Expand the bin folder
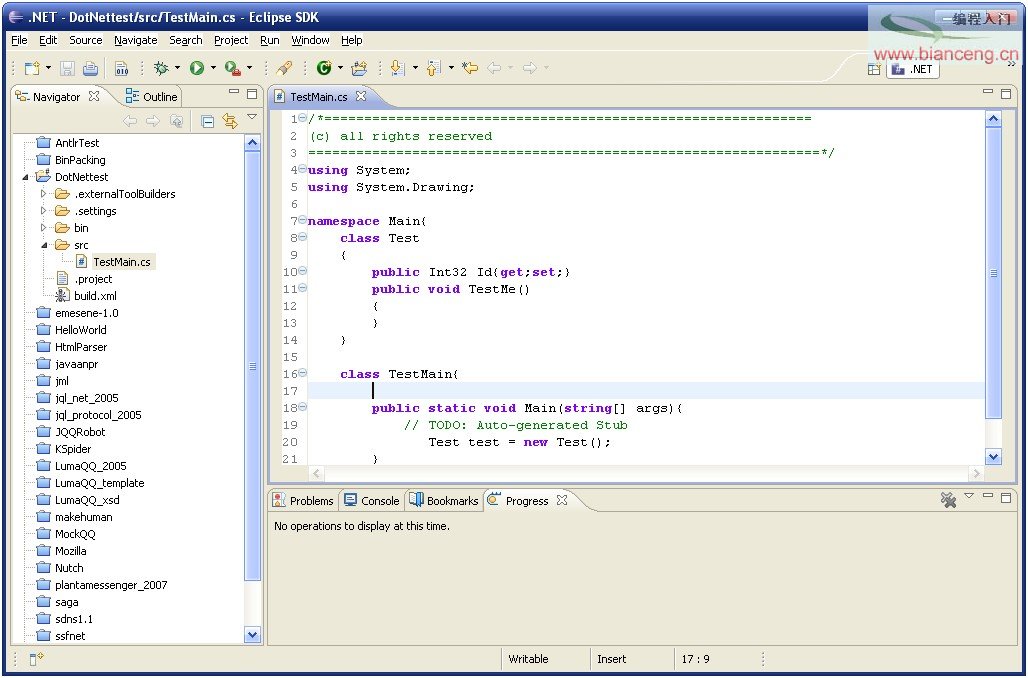The width and height of the screenshot is (1028, 678). click(43, 228)
